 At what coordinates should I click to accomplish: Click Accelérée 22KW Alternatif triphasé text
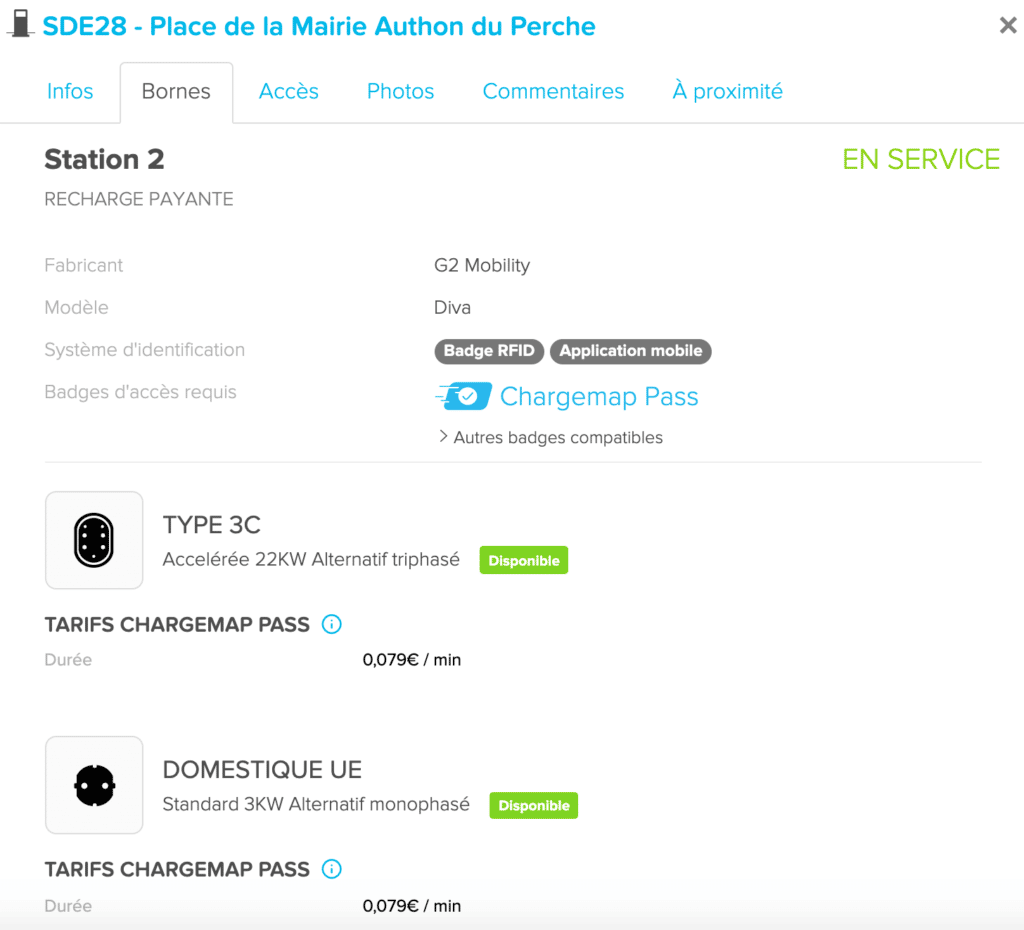click(311, 560)
